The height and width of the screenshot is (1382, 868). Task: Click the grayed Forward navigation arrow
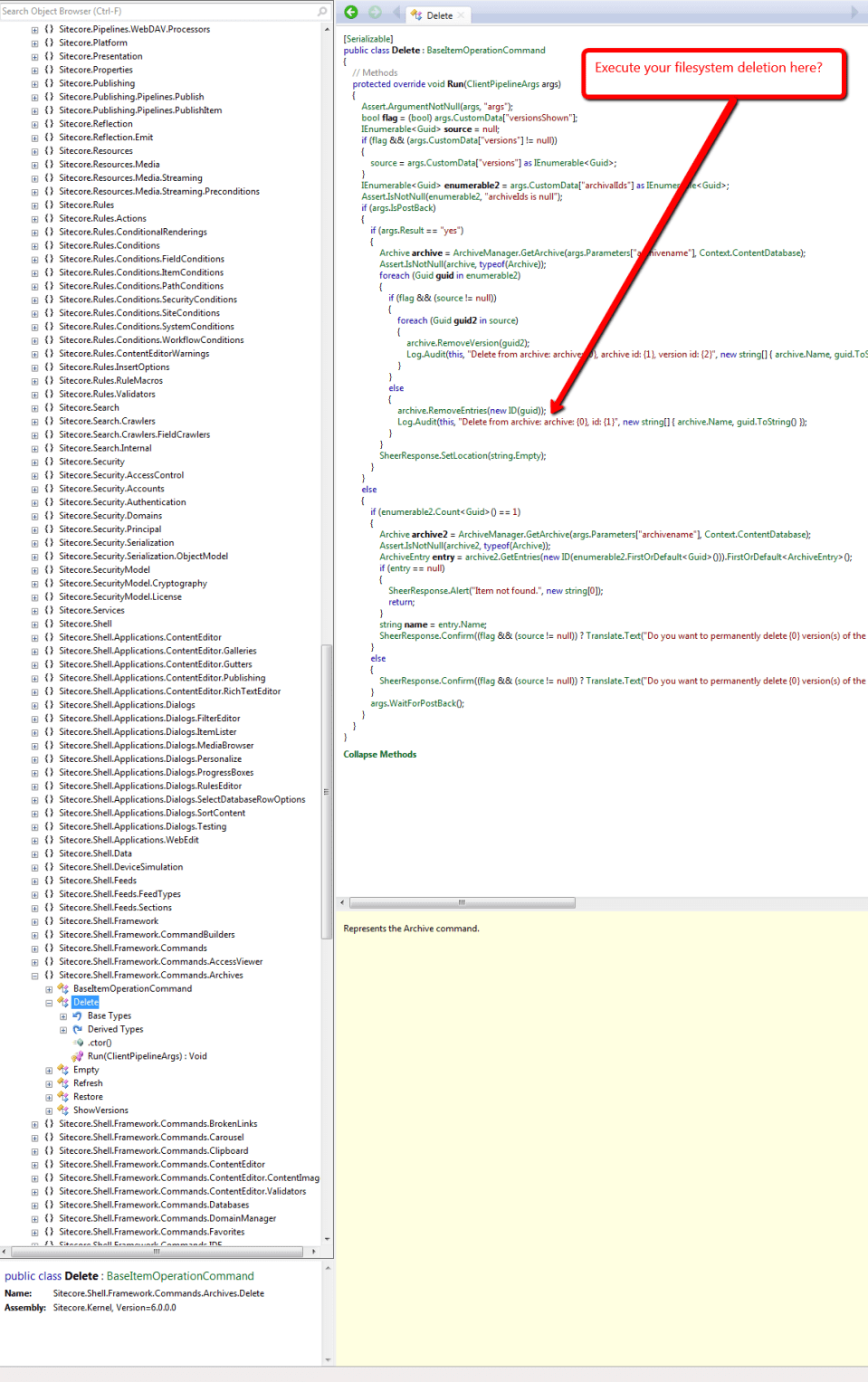click(x=376, y=12)
